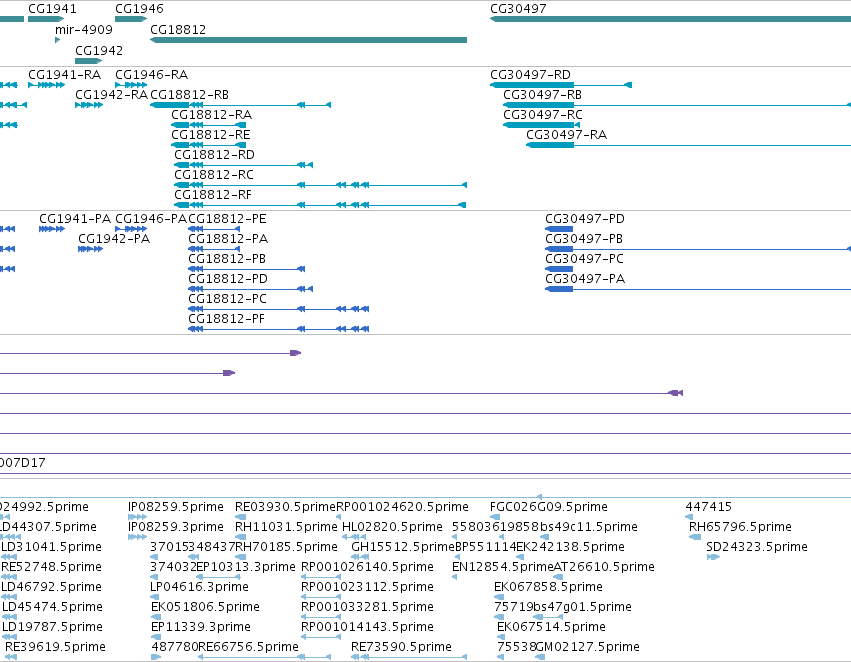The height and width of the screenshot is (662, 851).
Task: Open the mir-4909 gene label
Action: click(x=84, y=29)
